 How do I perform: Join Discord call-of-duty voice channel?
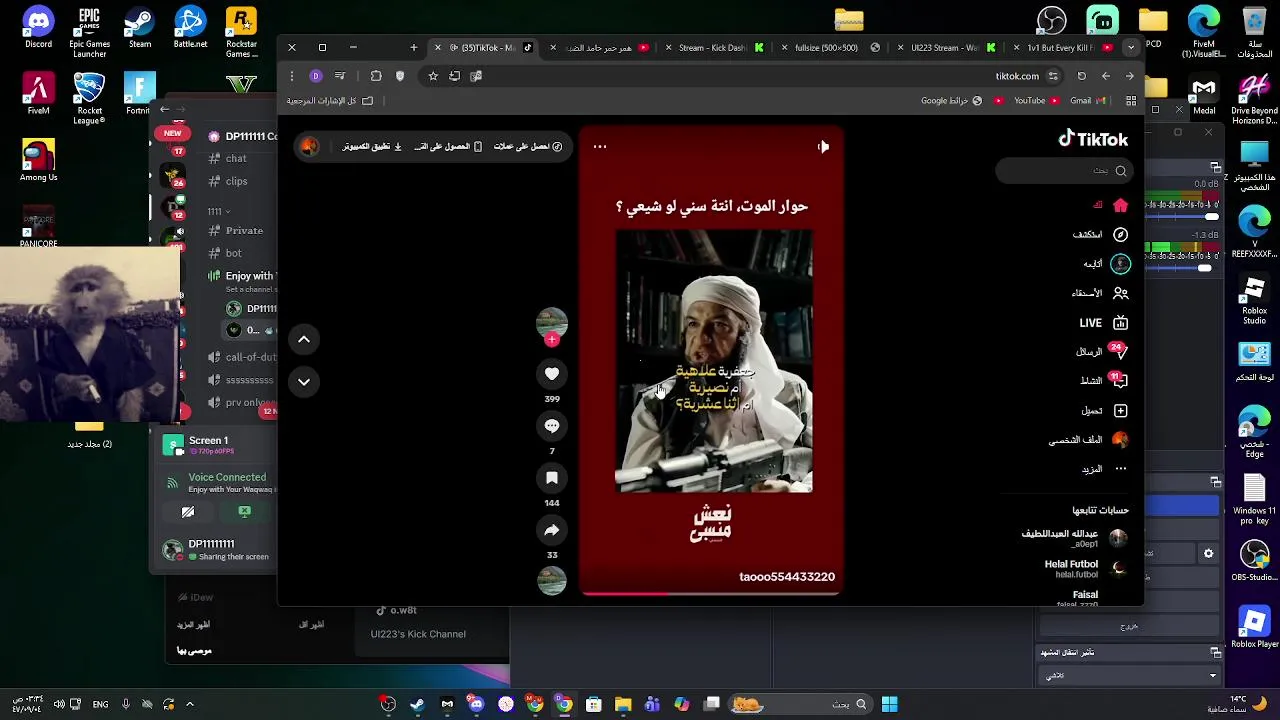[243, 357]
